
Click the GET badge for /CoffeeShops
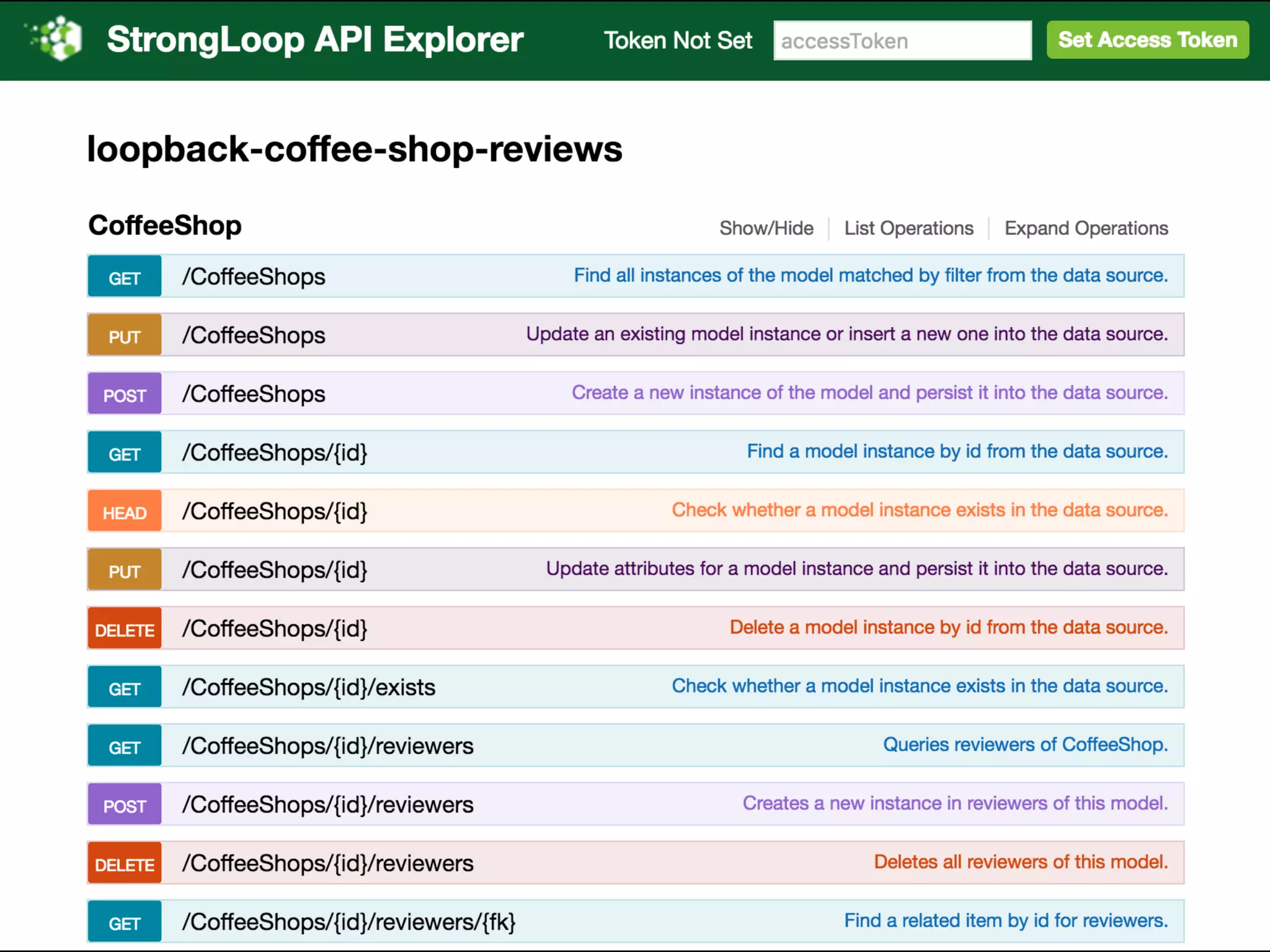125,276
